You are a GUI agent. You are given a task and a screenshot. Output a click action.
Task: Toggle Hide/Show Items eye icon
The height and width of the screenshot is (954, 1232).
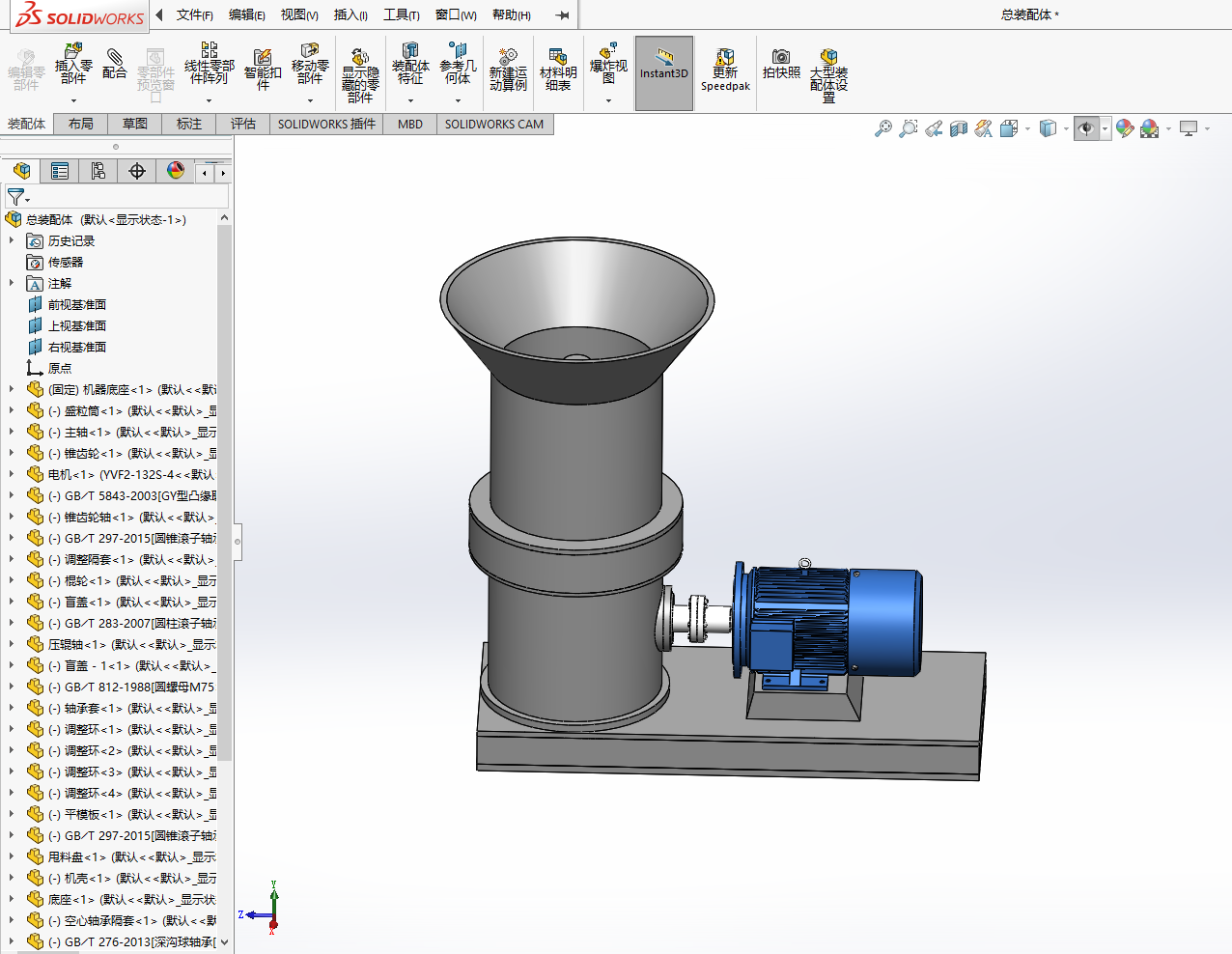click(1086, 128)
